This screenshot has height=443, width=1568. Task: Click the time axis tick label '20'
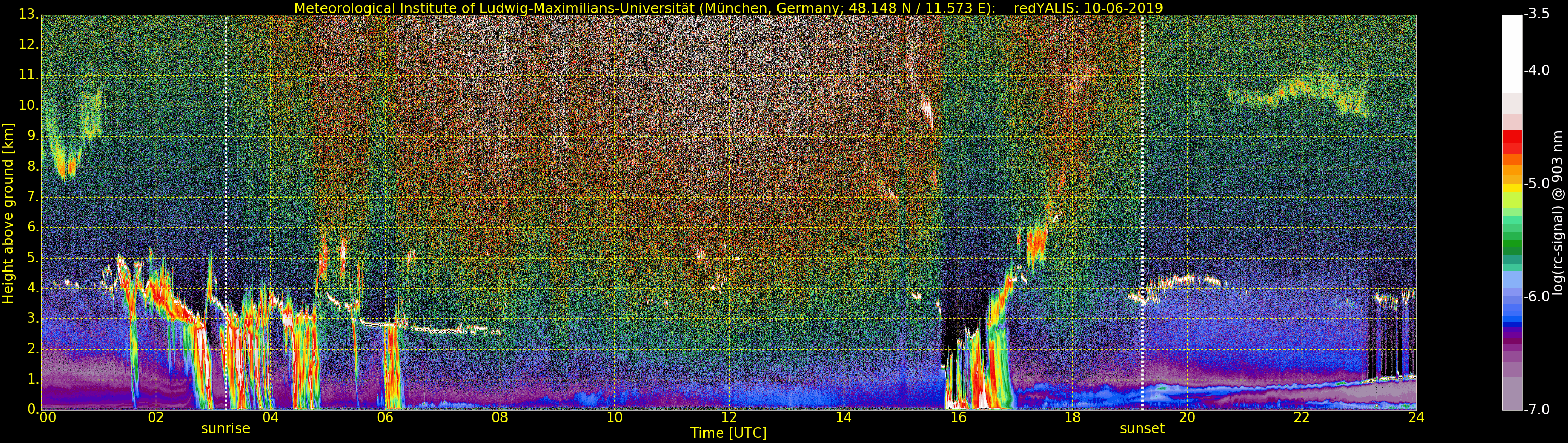coord(1187,417)
